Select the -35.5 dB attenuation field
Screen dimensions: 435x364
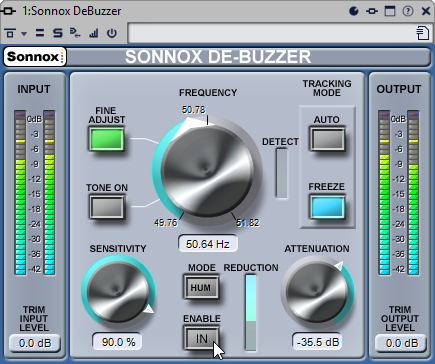click(x=318, y=342)
